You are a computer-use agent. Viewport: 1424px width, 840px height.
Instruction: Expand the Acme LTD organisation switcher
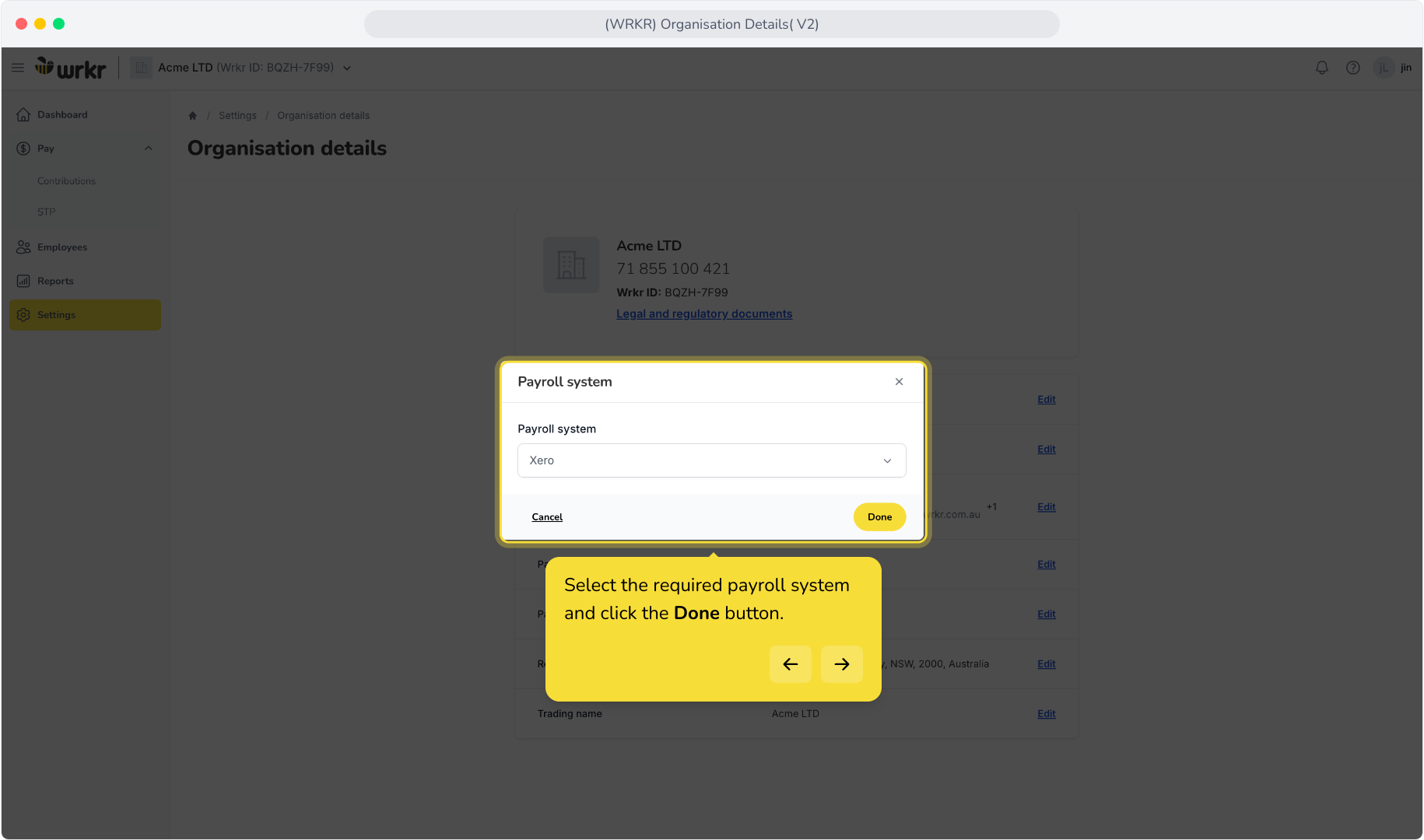(x=347, y=68)
